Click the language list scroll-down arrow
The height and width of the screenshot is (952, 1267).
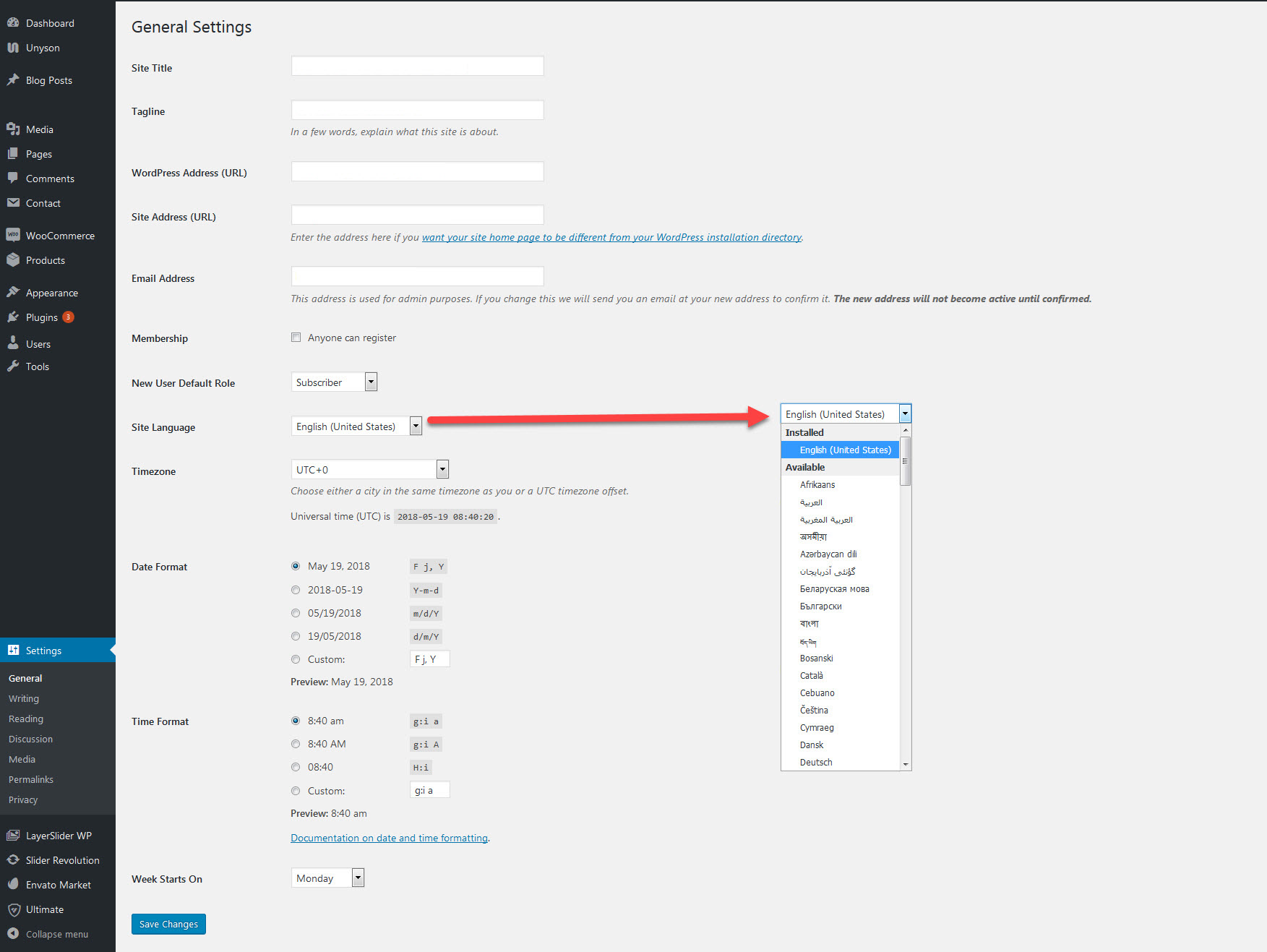click(905, 765)
